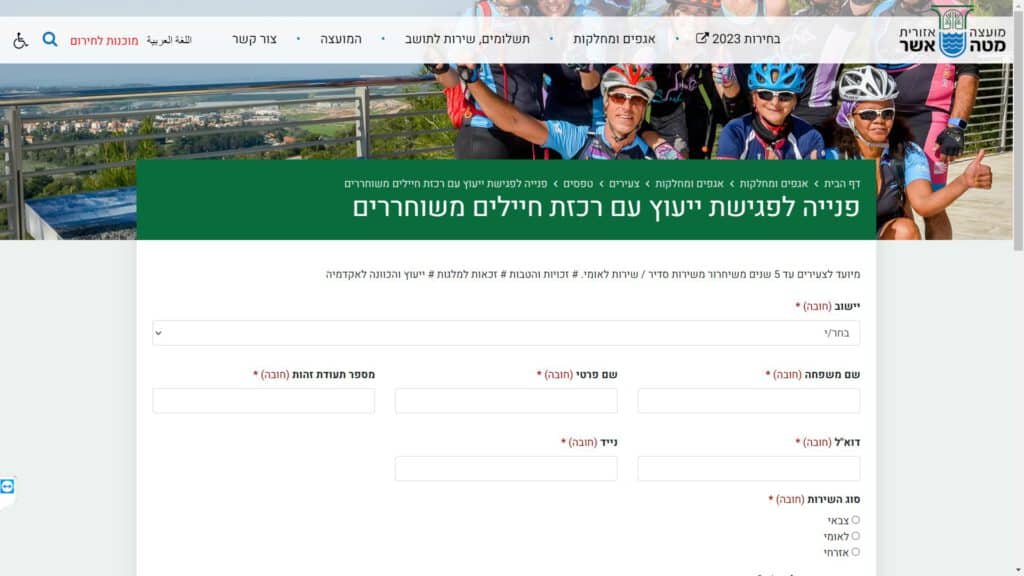Expand the יישוב dropdown list
1024x576 pixels.
506,333
